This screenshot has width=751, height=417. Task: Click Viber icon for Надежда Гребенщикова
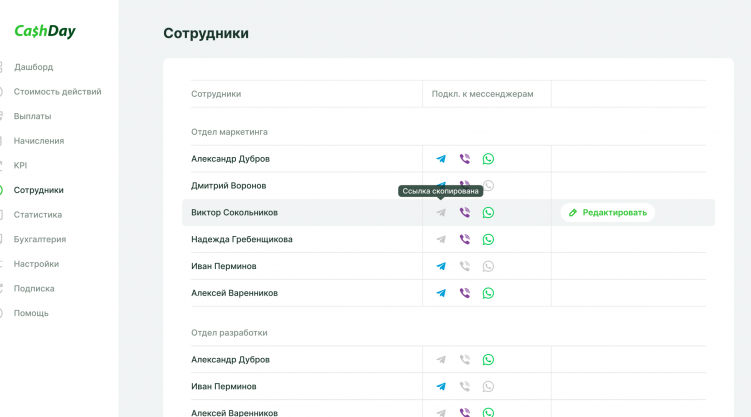pos(464,240)
